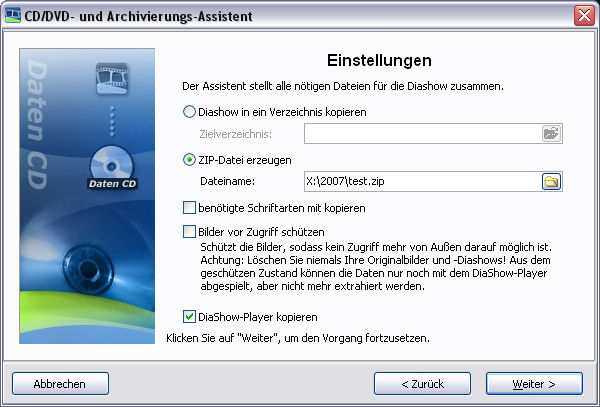Viewport: 600px width, 407px height.
Task: Select the "ZIP-Datei erzeugen" radio button
Action: pos(190,160)
